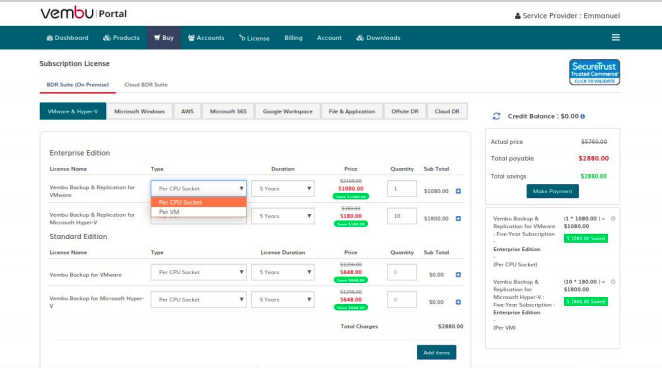The height and width of the screenshot is (368, 662).
Task: Click the Credit Balance info icon
Action: [583, 116]
